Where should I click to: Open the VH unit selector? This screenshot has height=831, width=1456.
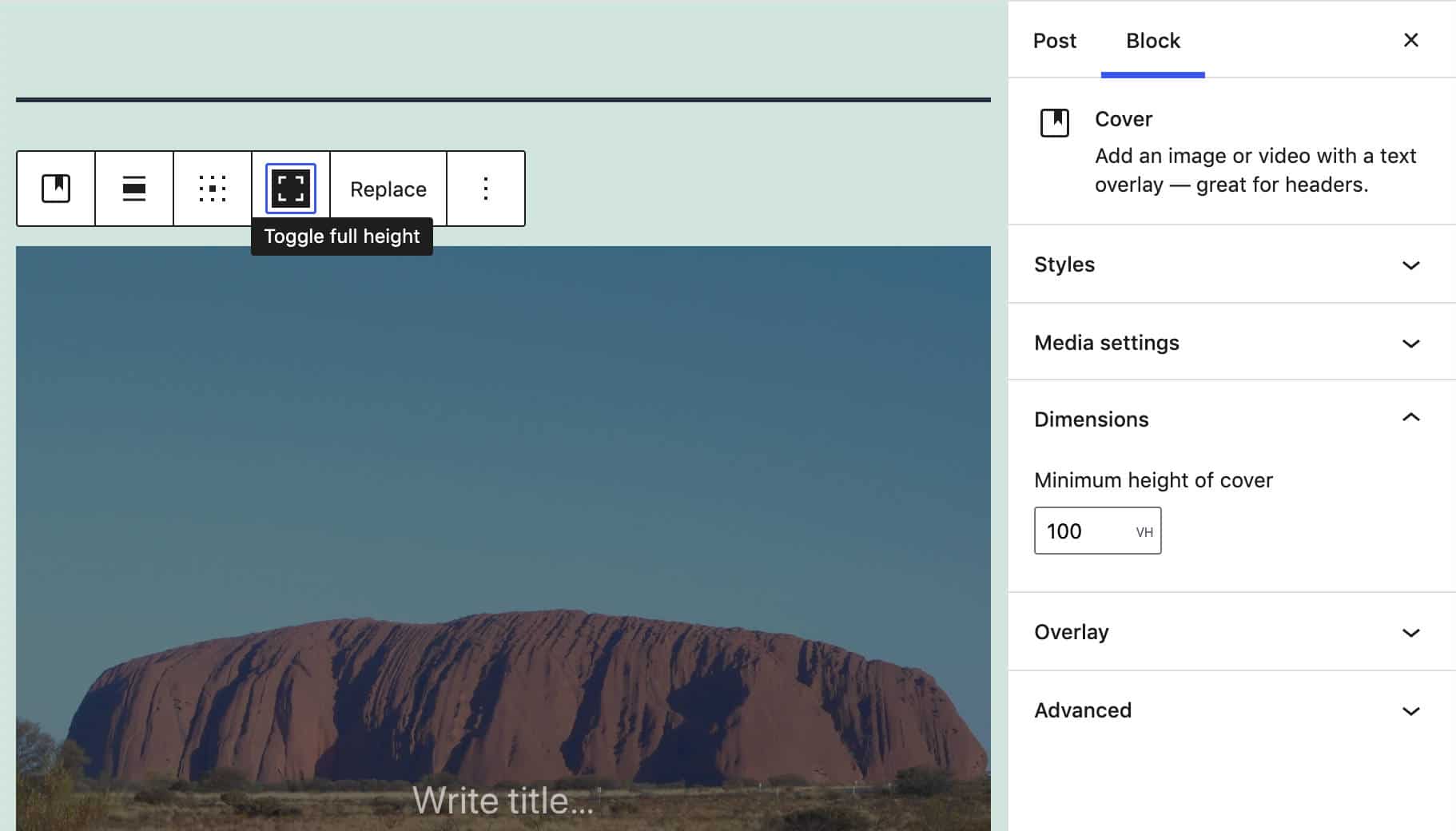click(1144, 532)
